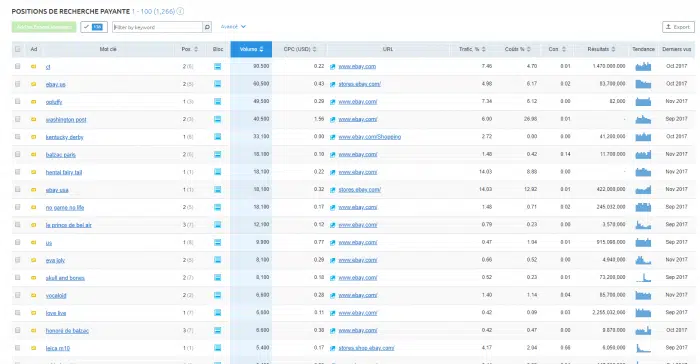Toggle the checkmark selection counter button
Viewport: 700px width, 364px height.
[x=94, y=27]
